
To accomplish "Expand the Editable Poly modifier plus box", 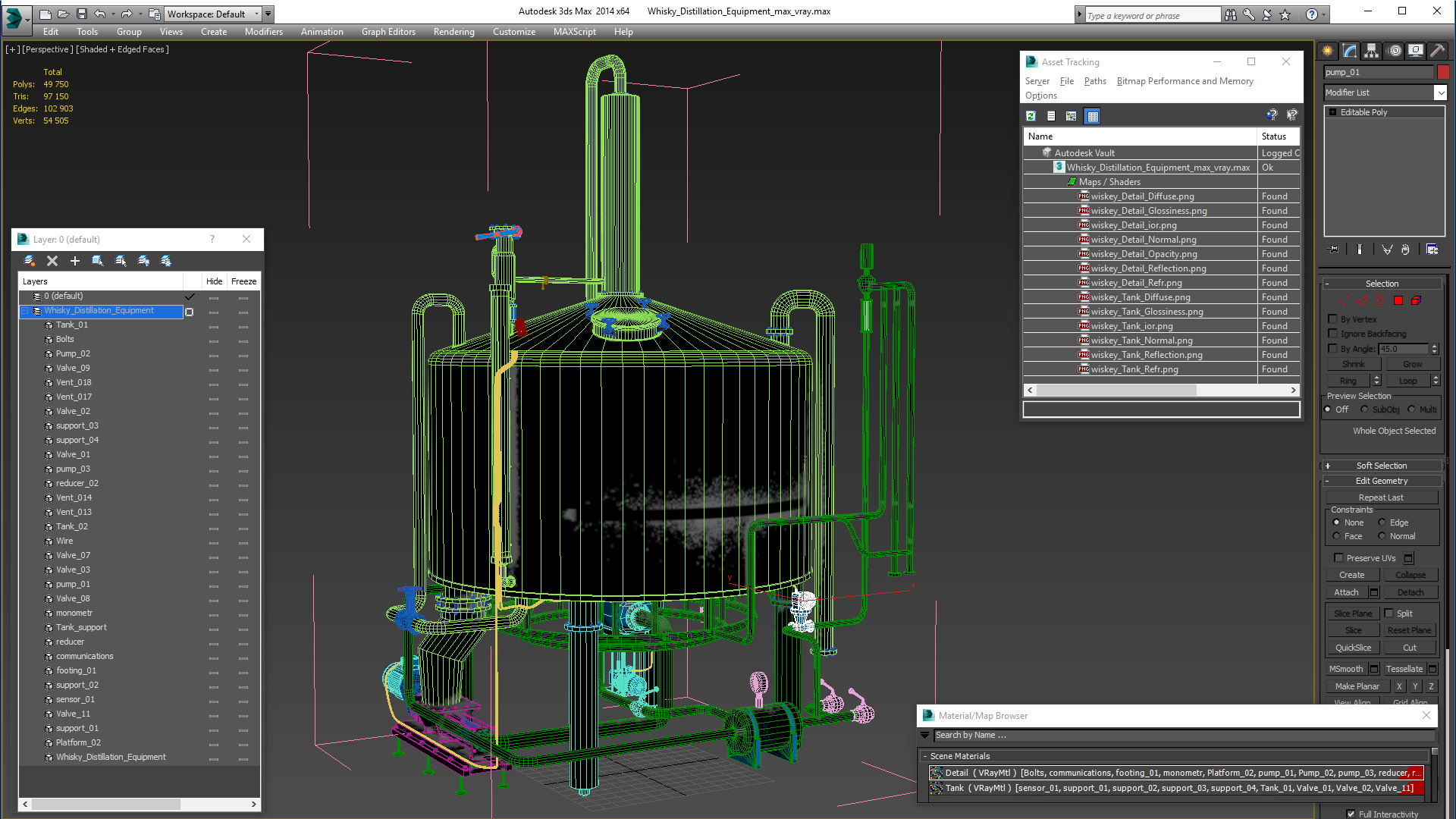I will 1333,112.
